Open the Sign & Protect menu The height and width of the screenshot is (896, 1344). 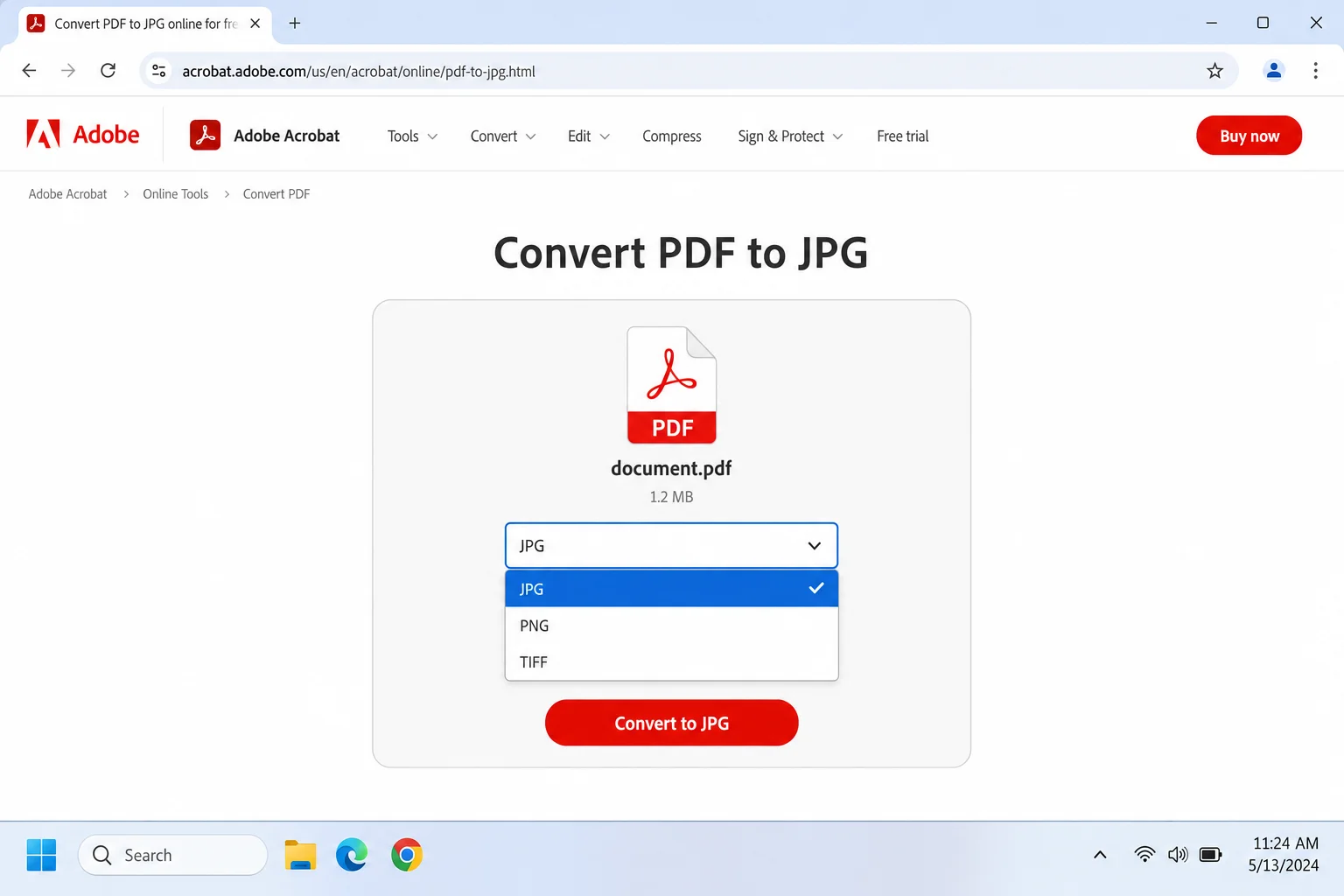(790, 136)
